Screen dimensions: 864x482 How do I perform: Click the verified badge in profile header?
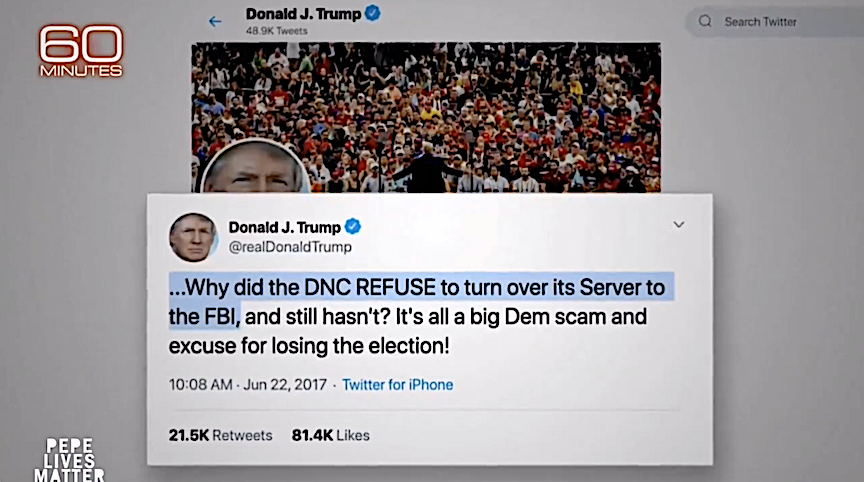point(373,13)
